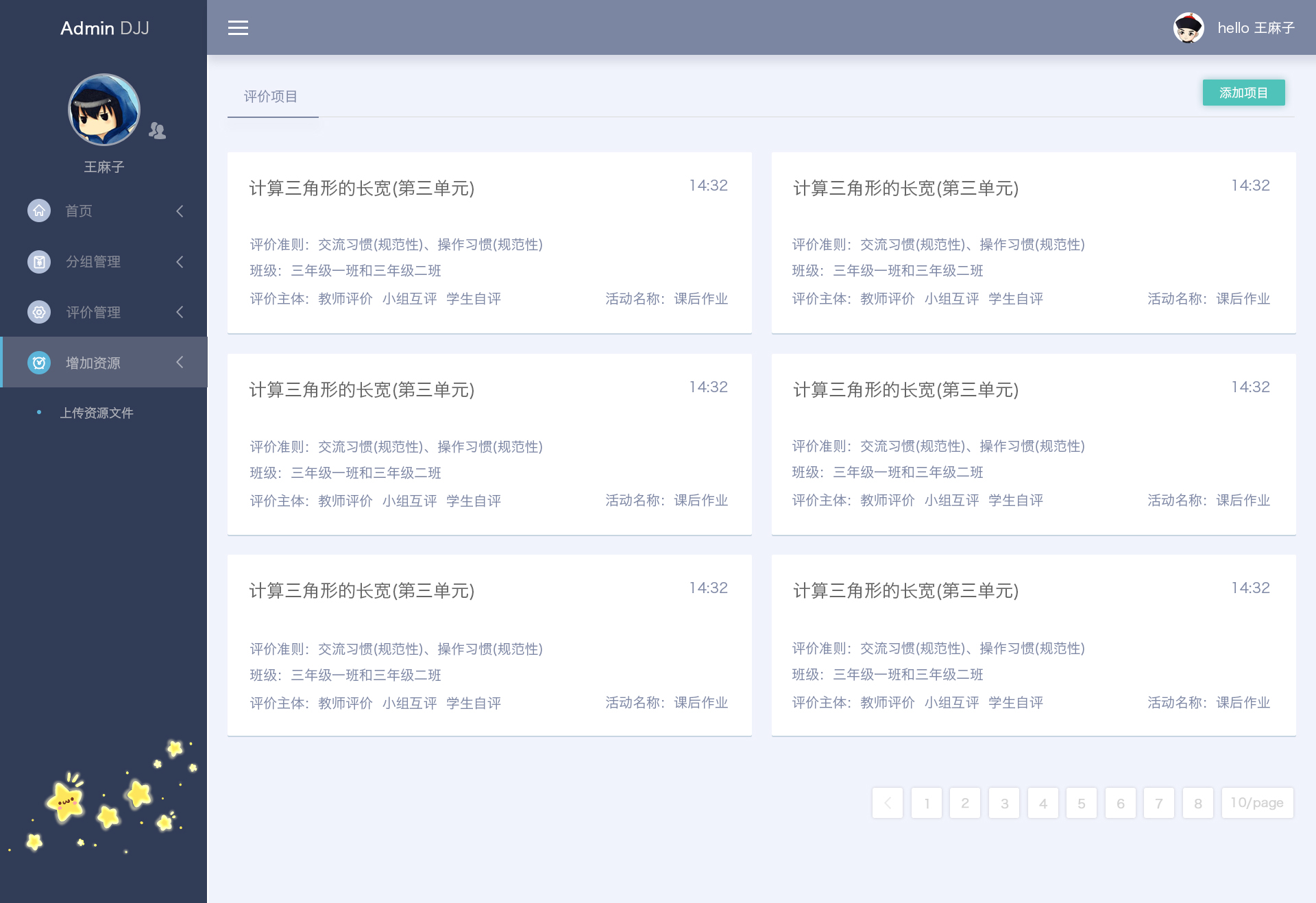
Task: Click the user avatar icon top-right
Action: coord(1186,28)
